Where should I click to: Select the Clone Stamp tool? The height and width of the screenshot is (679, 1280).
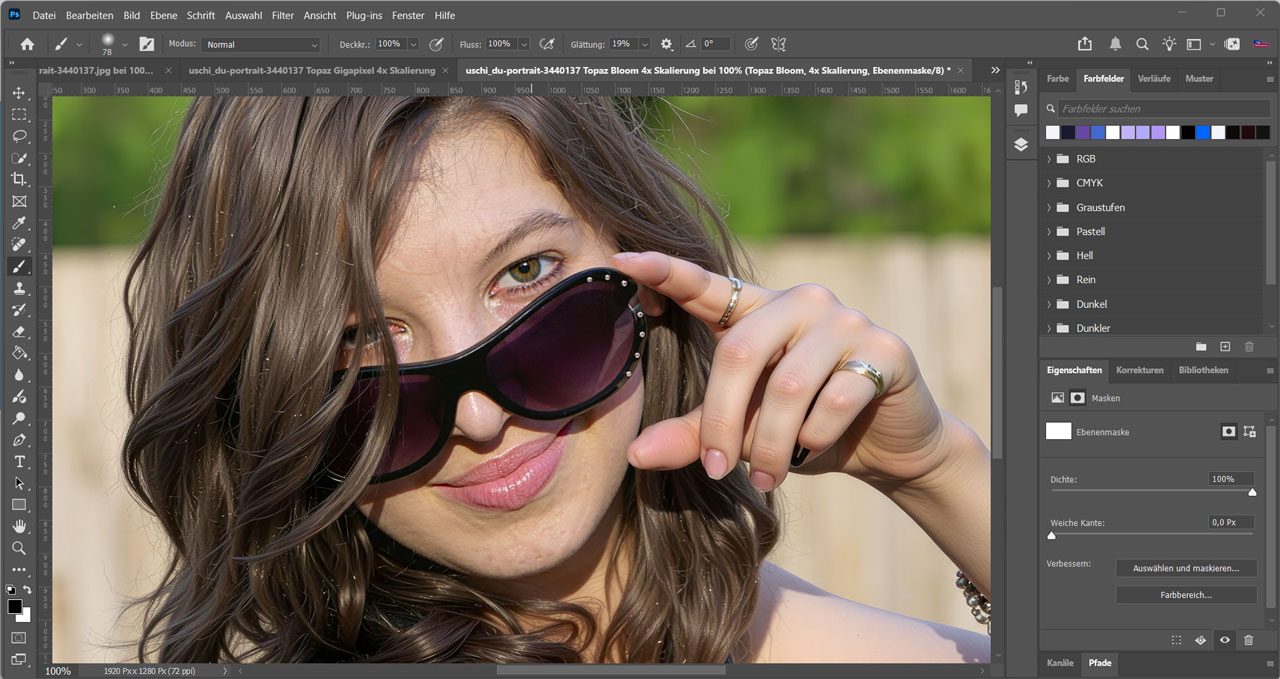click(x=19, y=288)
